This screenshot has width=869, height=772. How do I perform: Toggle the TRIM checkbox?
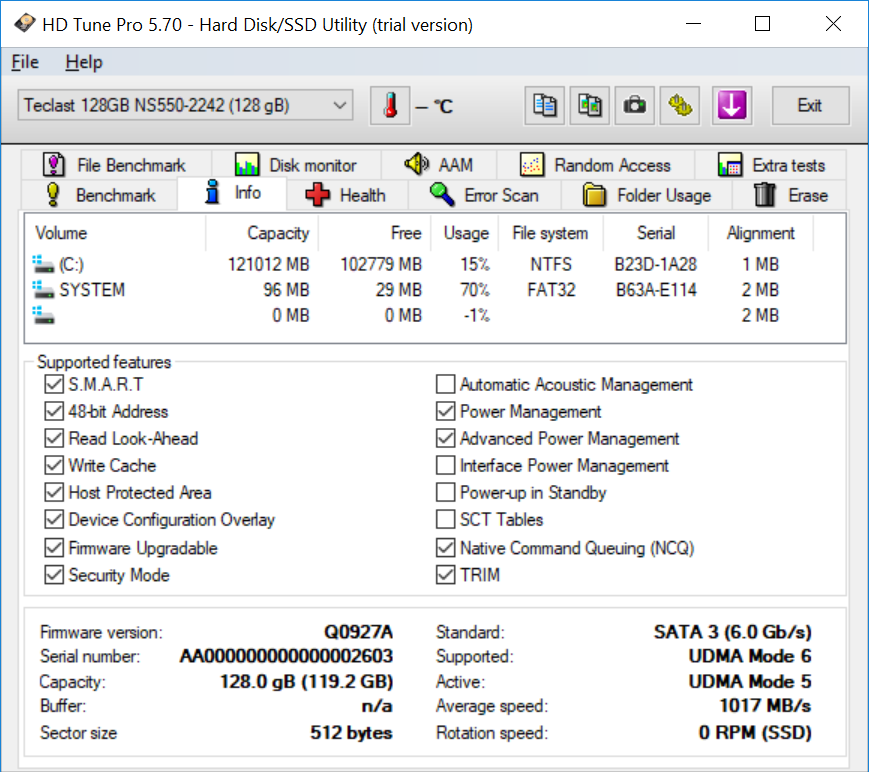click(x=446, y=575)
